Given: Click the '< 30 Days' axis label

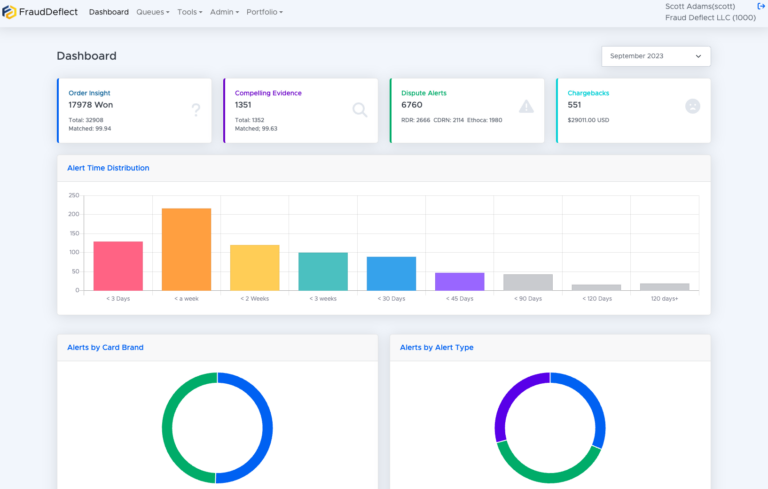Looking at the screenshot, I should pyautogui.click(x=391, y=298).
